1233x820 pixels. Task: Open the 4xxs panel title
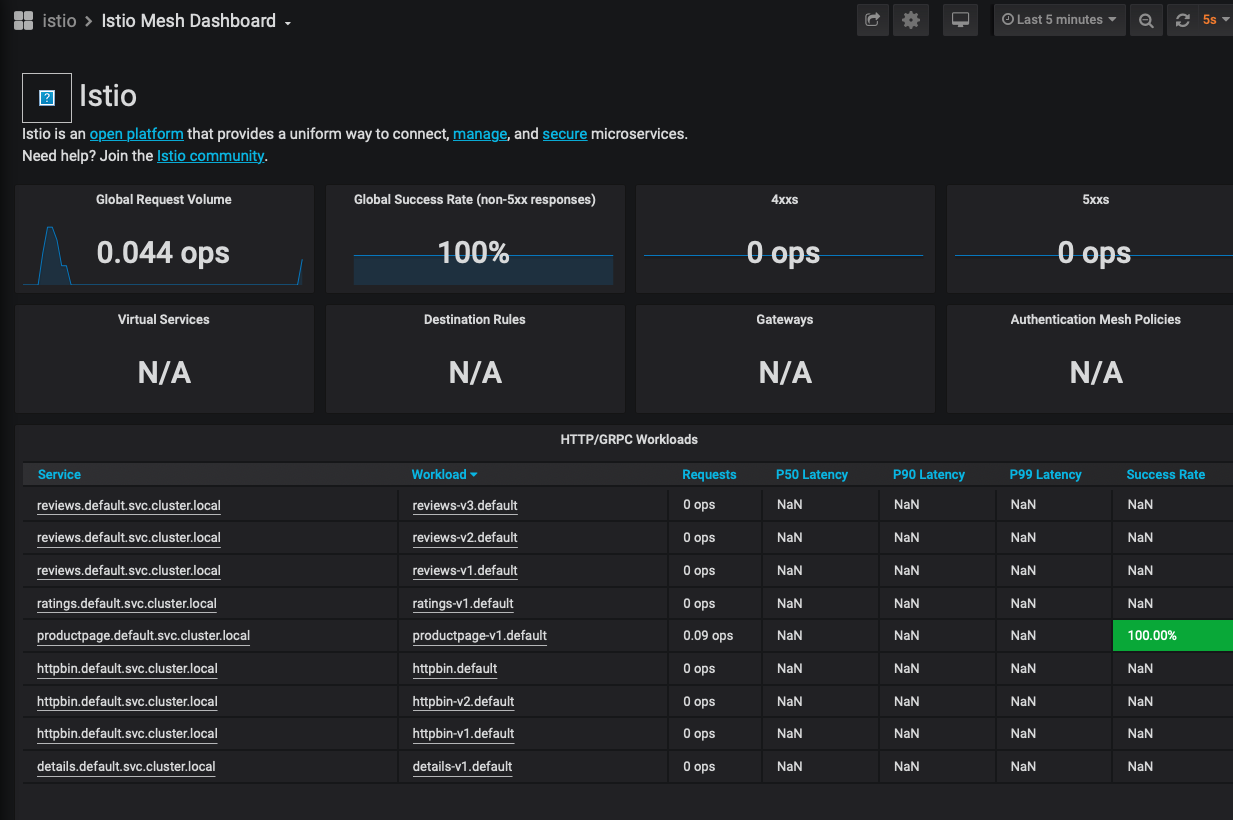tap(785, 200)
